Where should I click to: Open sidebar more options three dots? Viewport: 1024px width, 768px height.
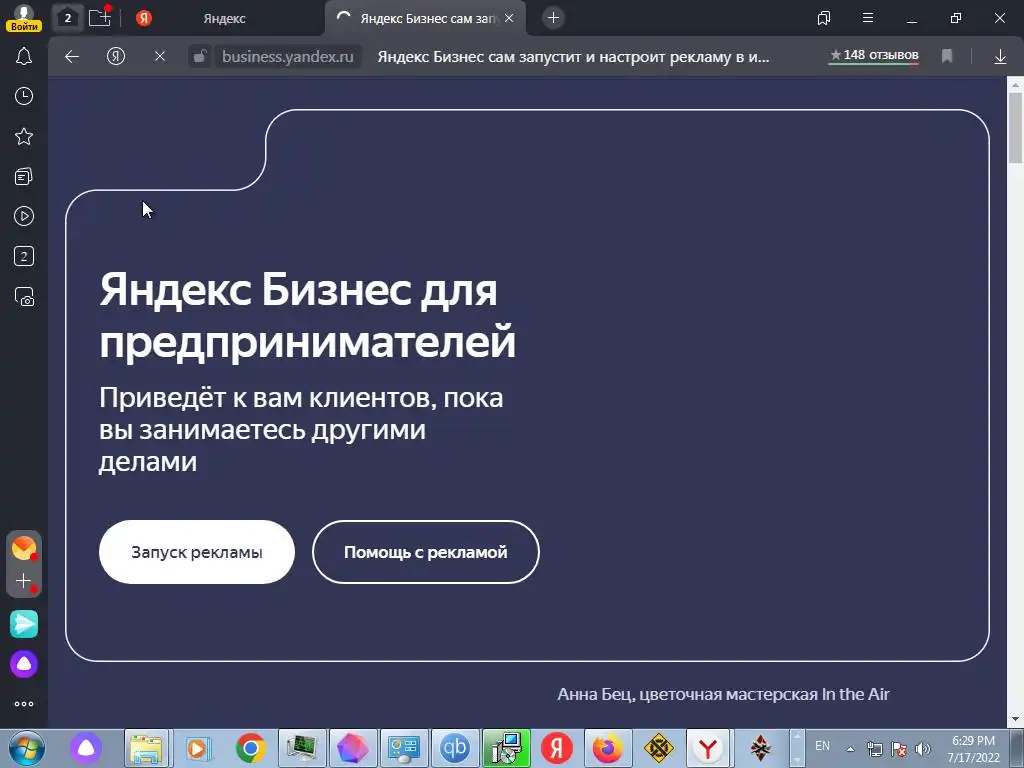click(24, 704)
